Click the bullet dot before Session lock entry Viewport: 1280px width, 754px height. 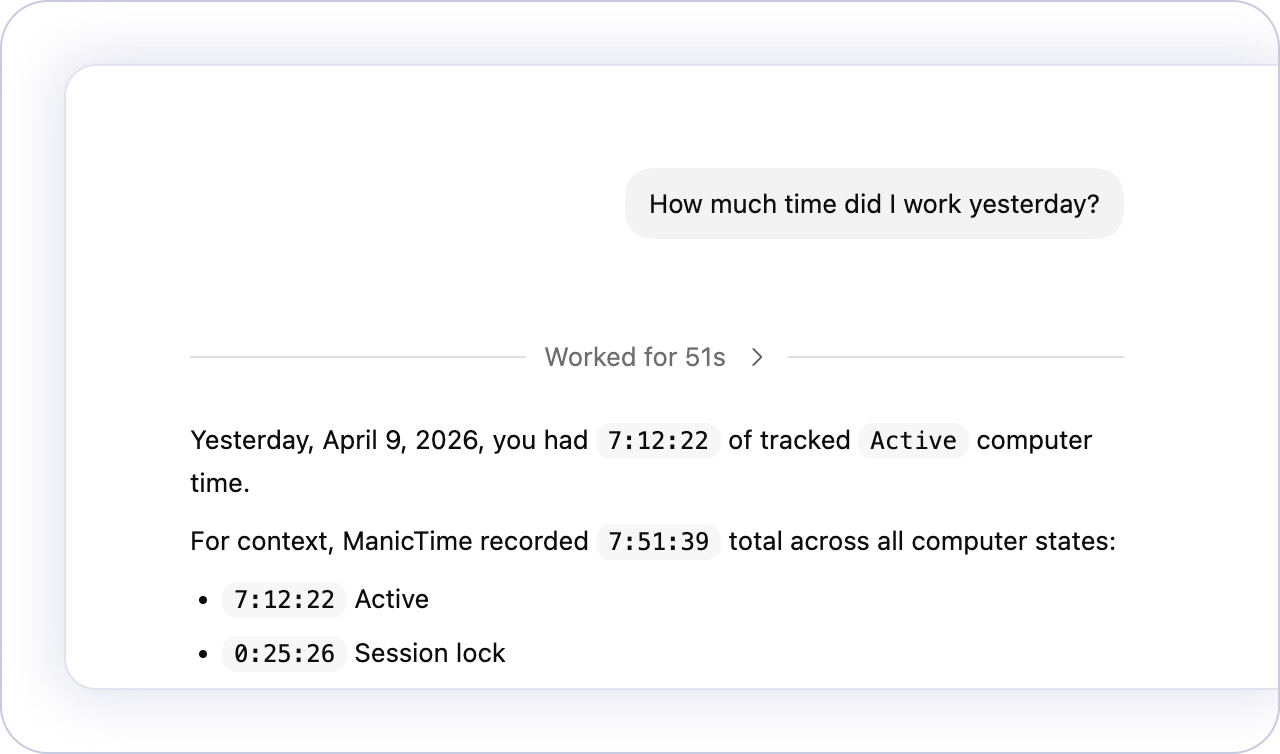coord(203,655)
